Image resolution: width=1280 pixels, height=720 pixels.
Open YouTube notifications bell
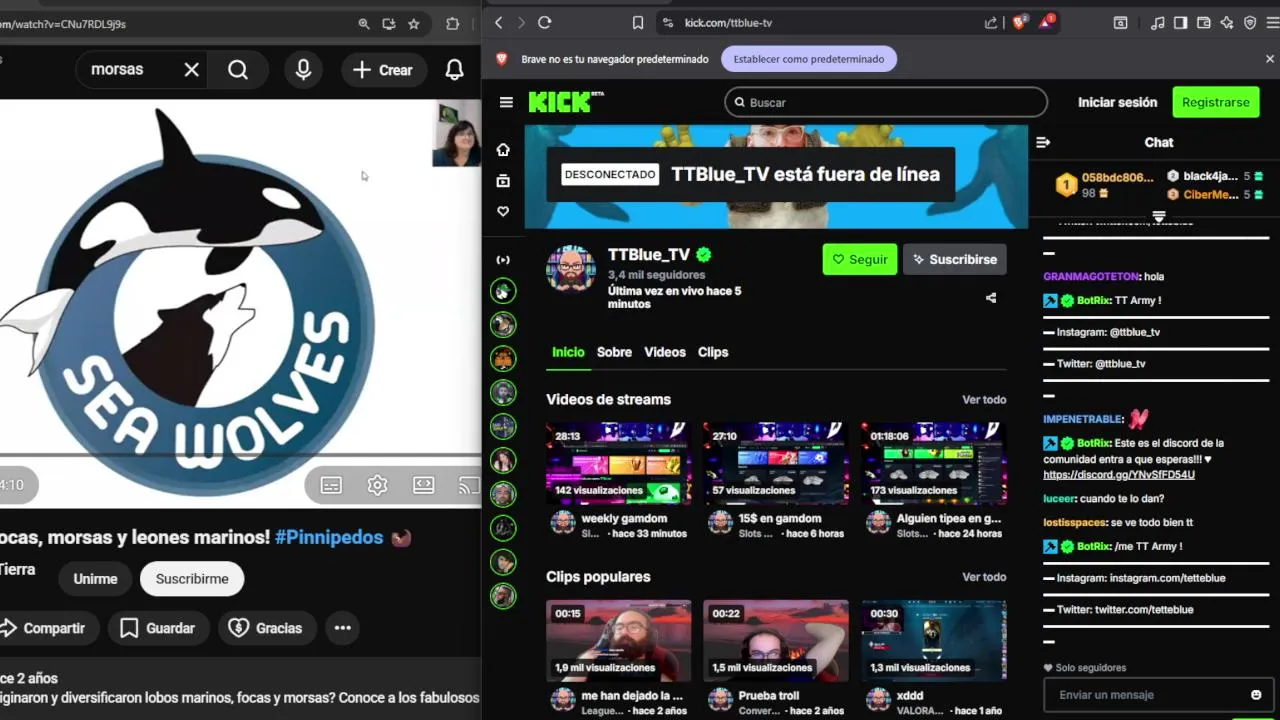454,69
